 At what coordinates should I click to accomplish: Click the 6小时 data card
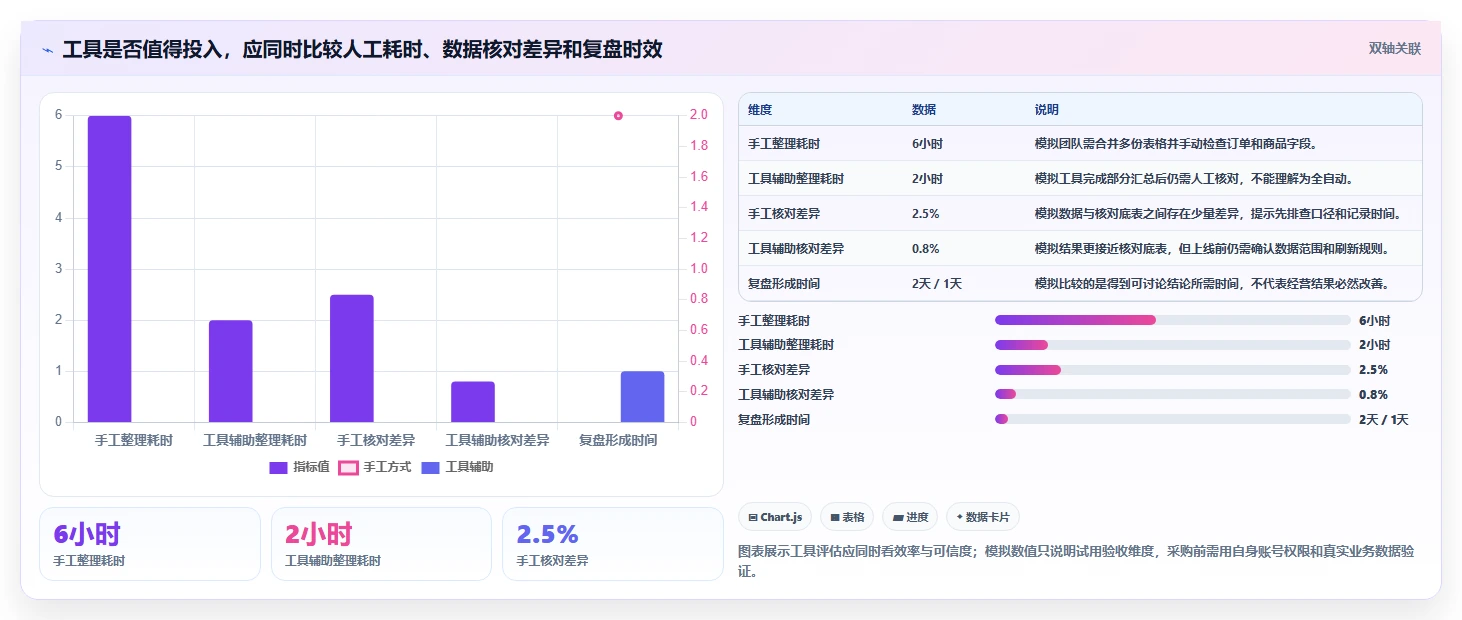150,544
